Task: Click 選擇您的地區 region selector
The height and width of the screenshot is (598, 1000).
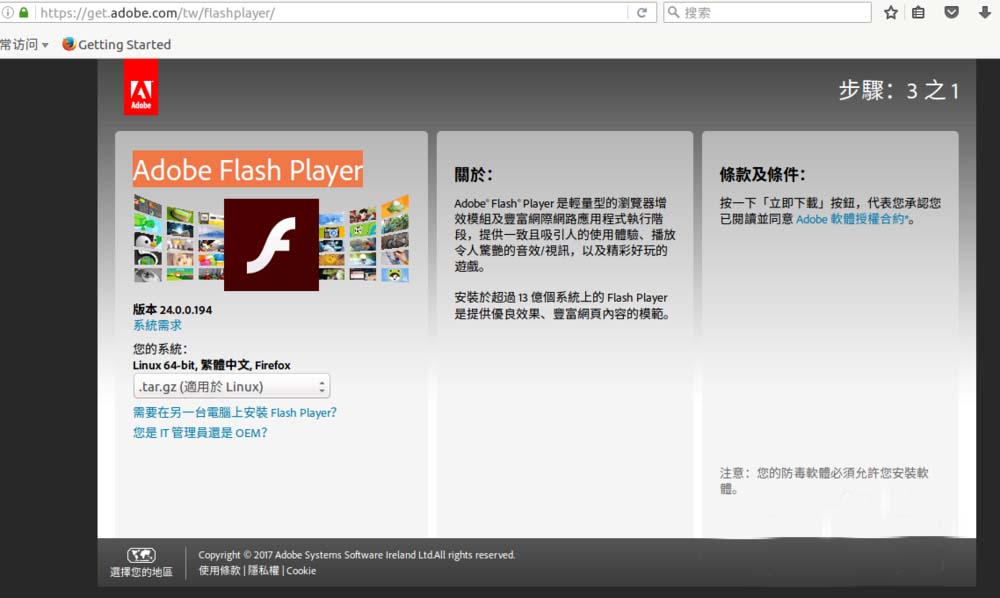Action: tap(141, 572)
